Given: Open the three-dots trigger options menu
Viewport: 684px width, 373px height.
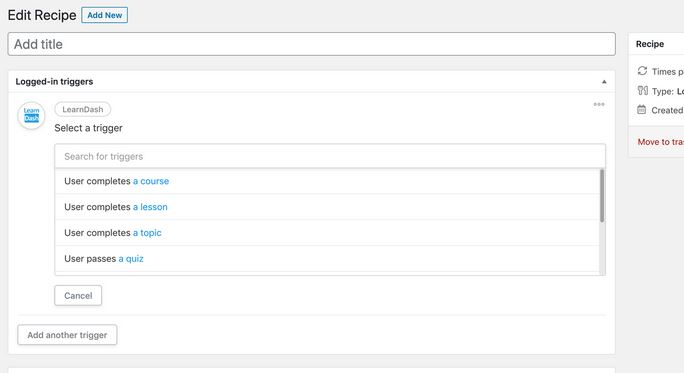Looking at the screenshot, I should (599, 104).
